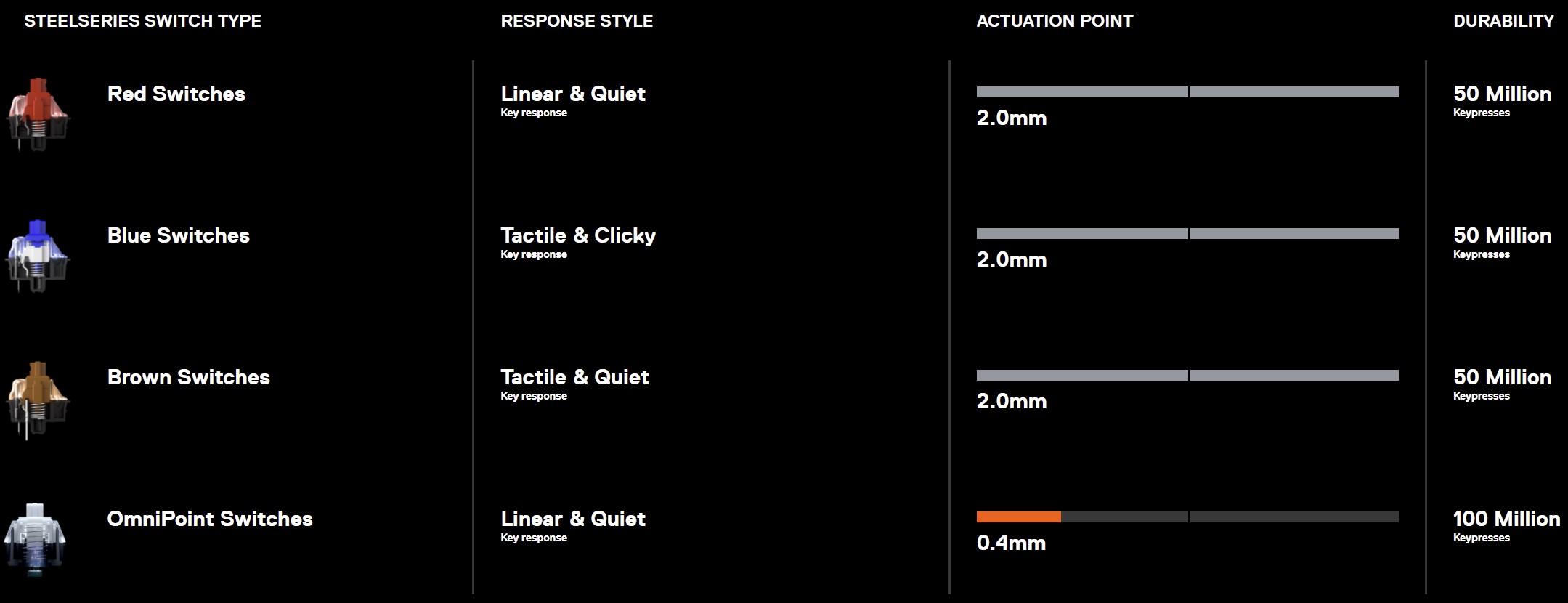The width and height of the screenshot is (1568, 603).
Task: Select the Brown Switches label
Action: [189, 377]
